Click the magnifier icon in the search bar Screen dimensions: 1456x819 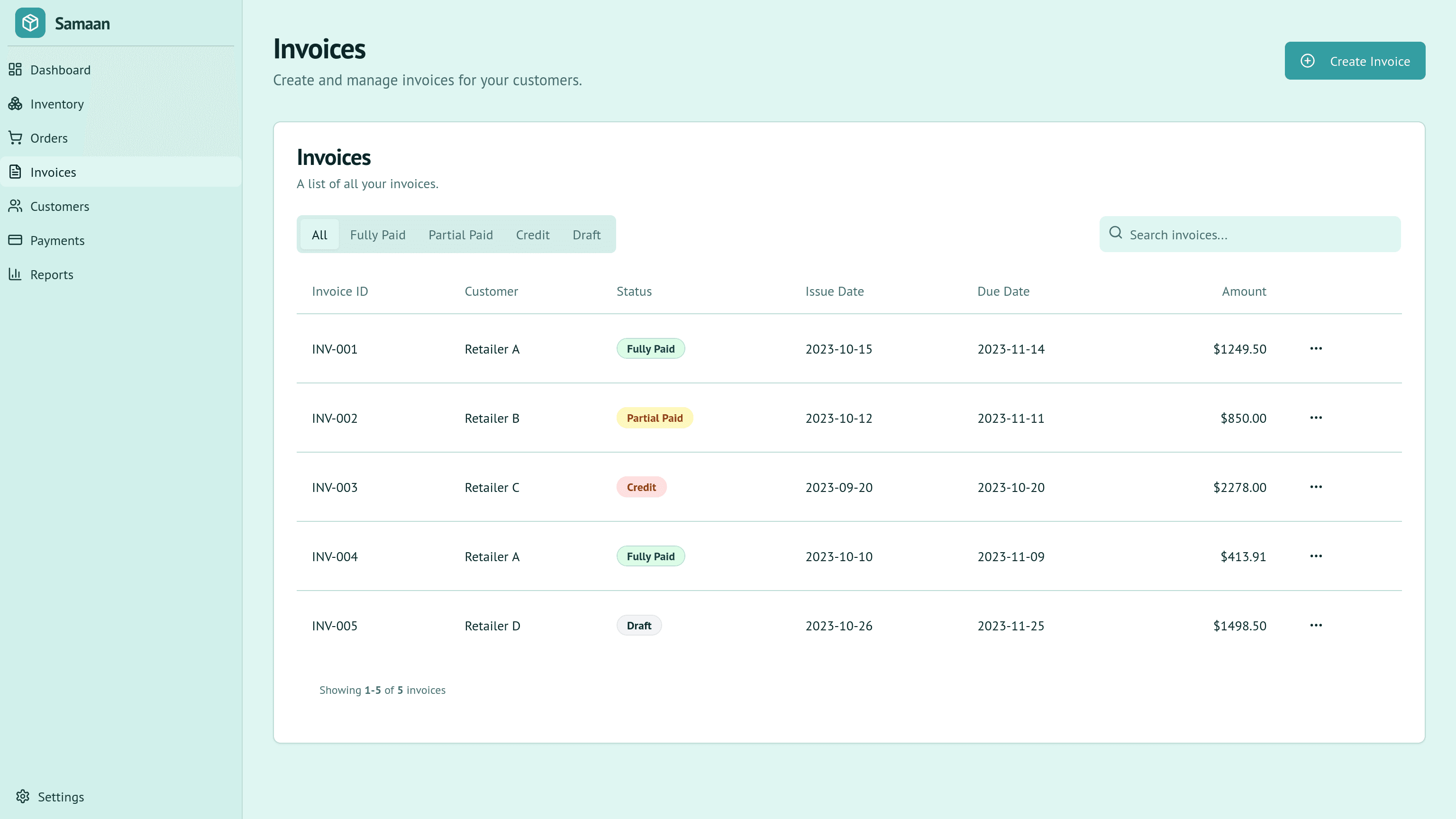[x=1115, y=233]
